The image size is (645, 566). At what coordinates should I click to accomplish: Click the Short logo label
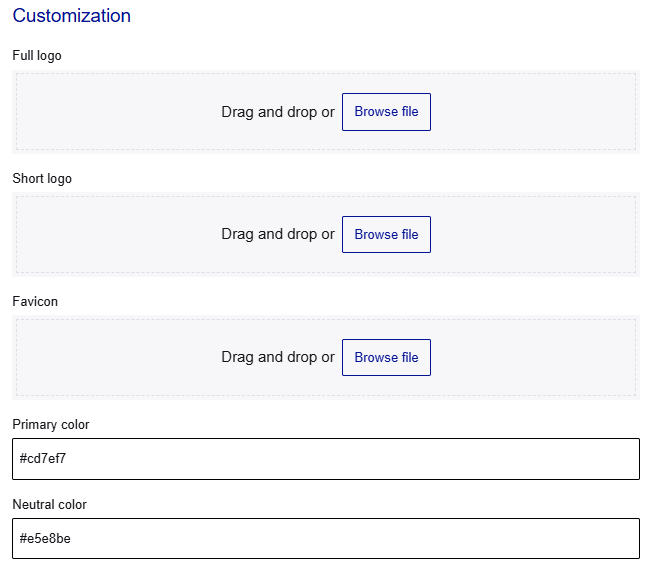pos(42,179)
